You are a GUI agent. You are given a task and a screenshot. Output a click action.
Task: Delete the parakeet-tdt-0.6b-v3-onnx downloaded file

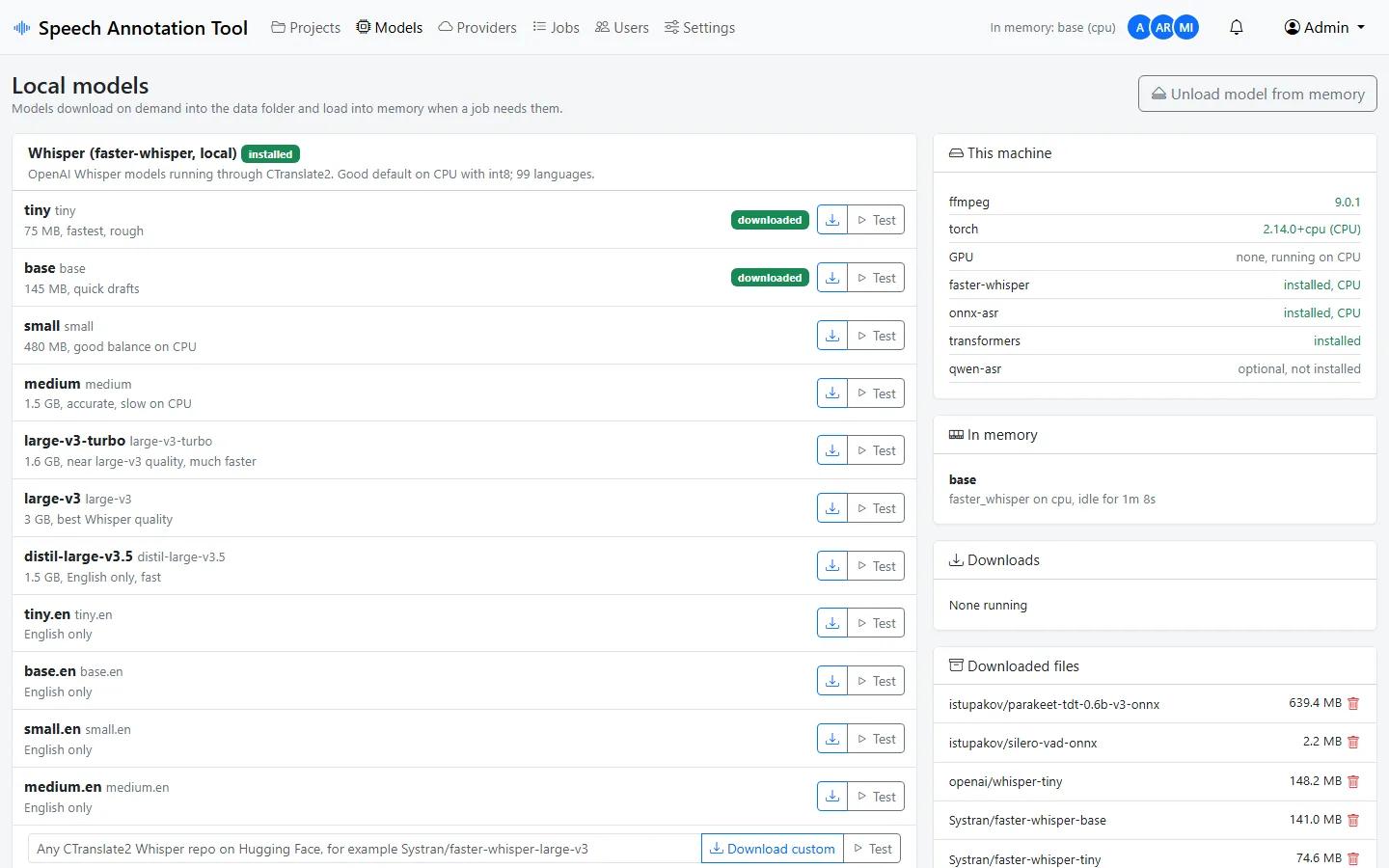[x=1353, y=704]
